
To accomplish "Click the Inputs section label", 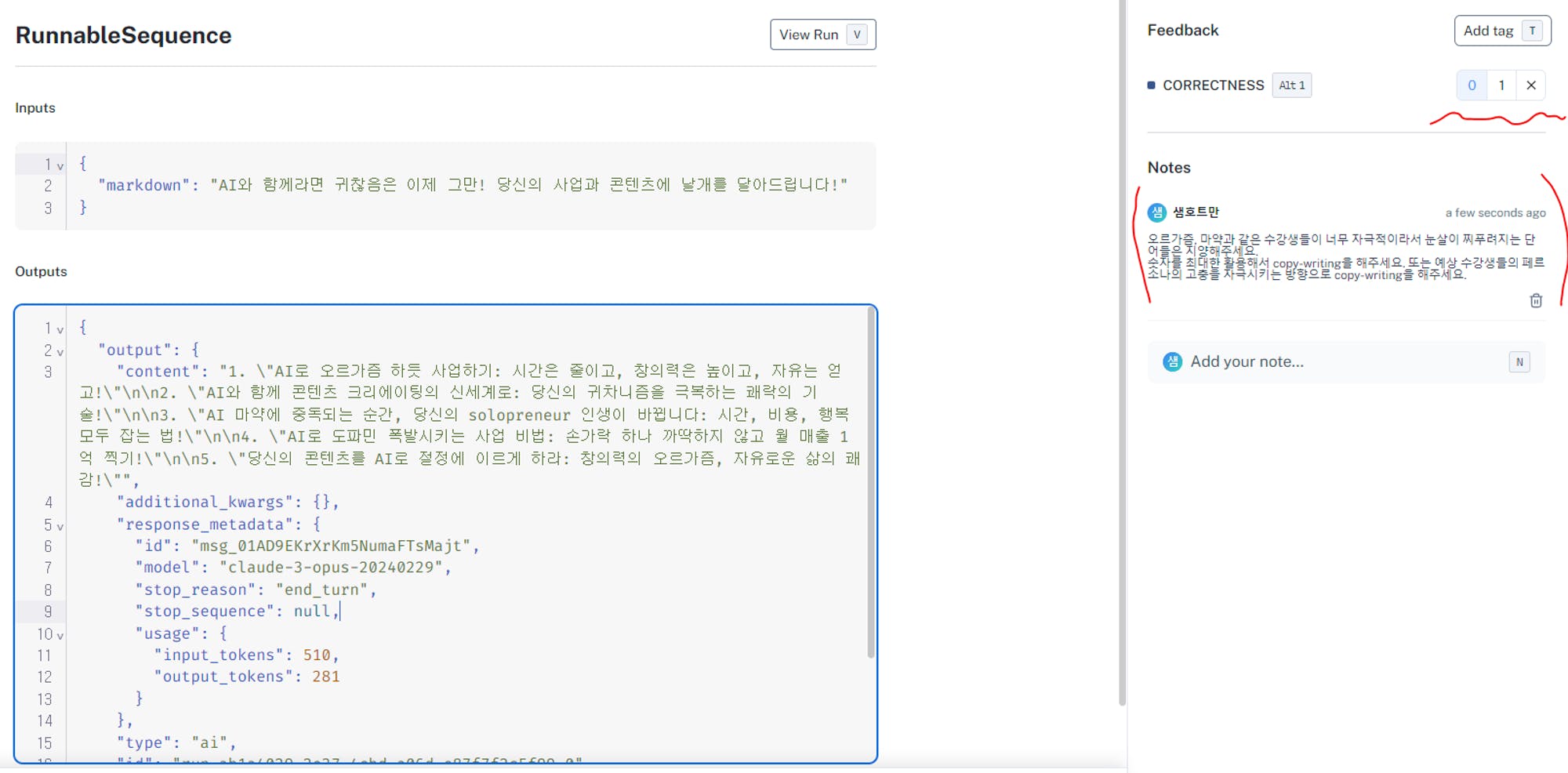I will pyautogui.click(x=35, y=108).
